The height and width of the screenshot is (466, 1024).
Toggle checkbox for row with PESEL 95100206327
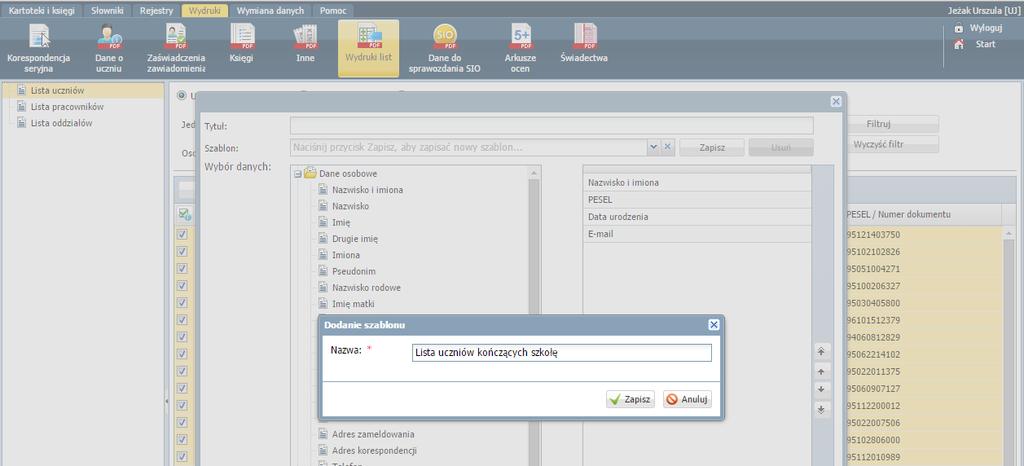[x=182, y=286]
